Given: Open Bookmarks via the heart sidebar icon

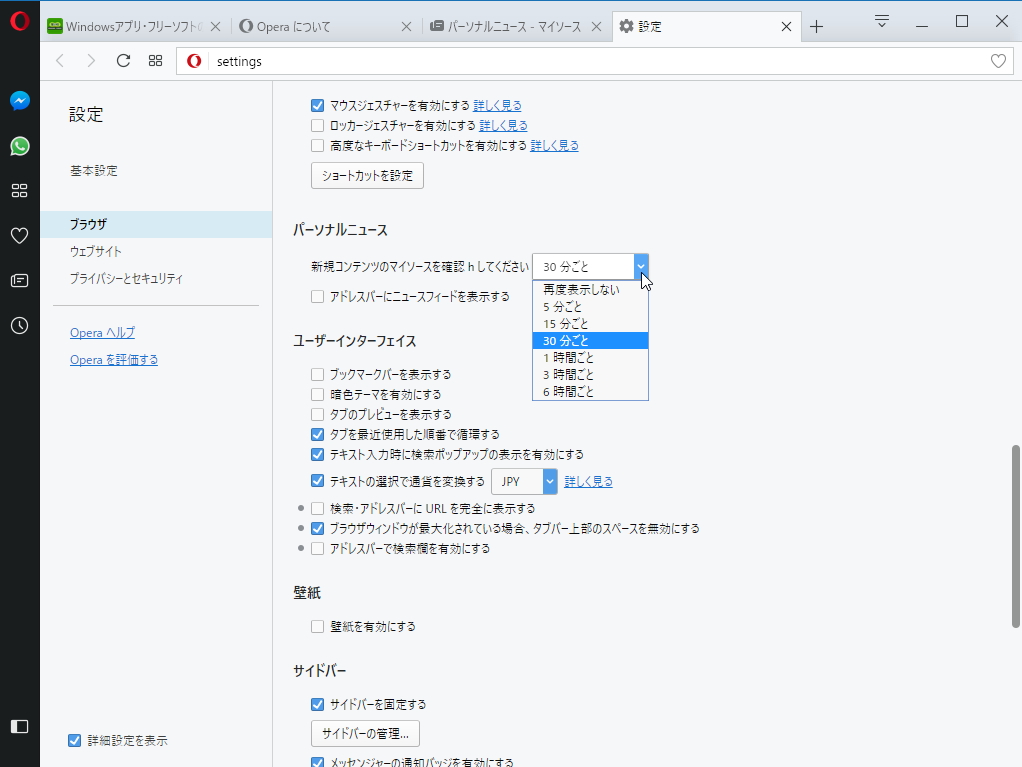Looking at the screenshot, I should 20,236.
